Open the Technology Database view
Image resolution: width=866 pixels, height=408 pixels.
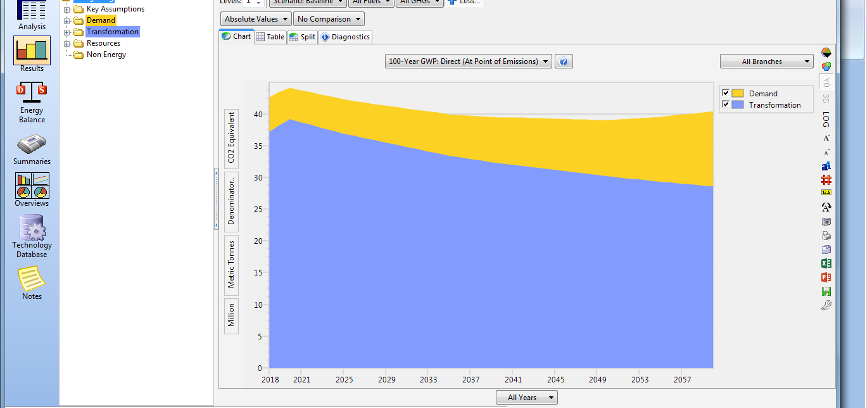[31, 236]
